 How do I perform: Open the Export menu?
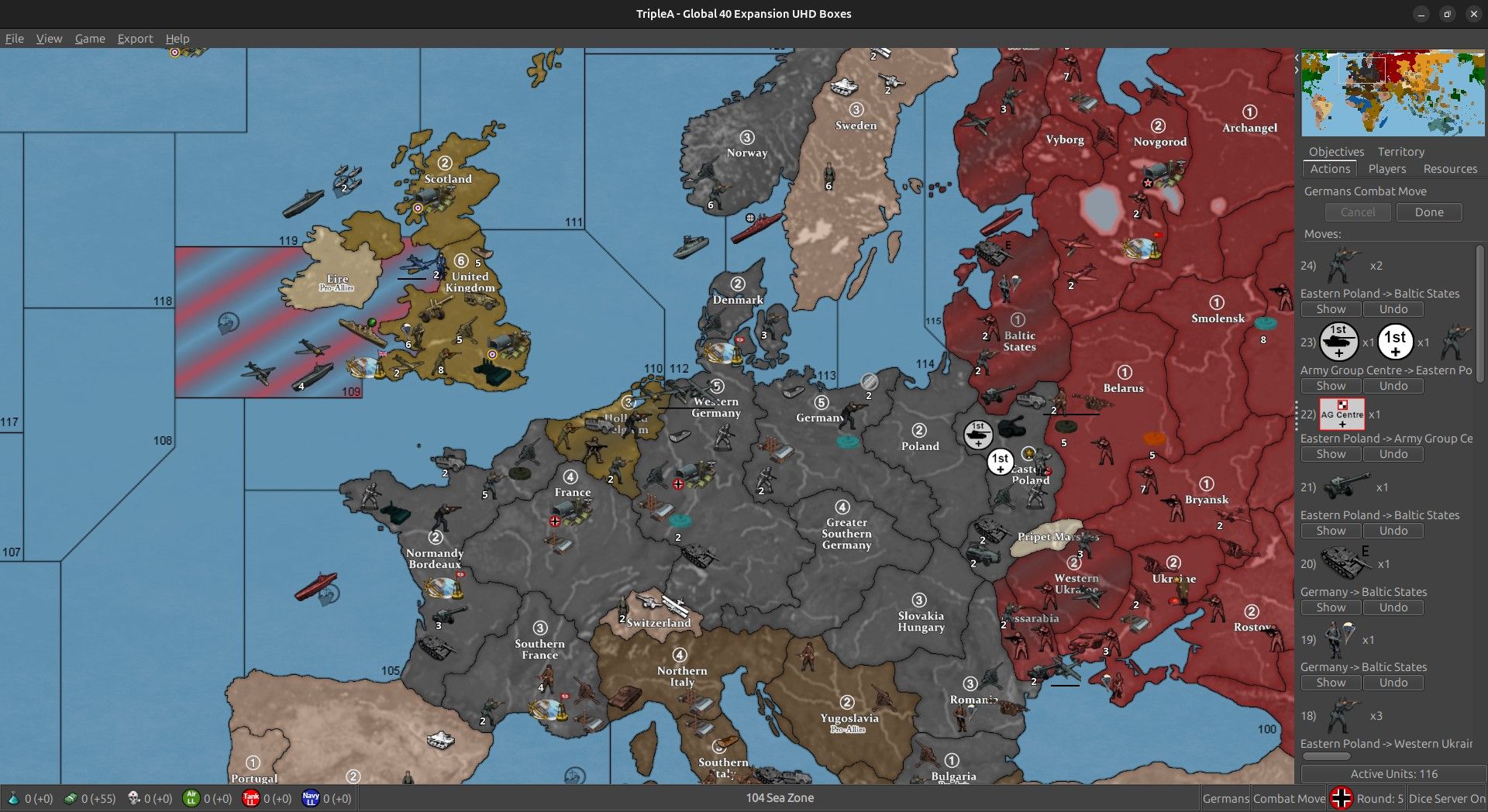click(135, 39)
